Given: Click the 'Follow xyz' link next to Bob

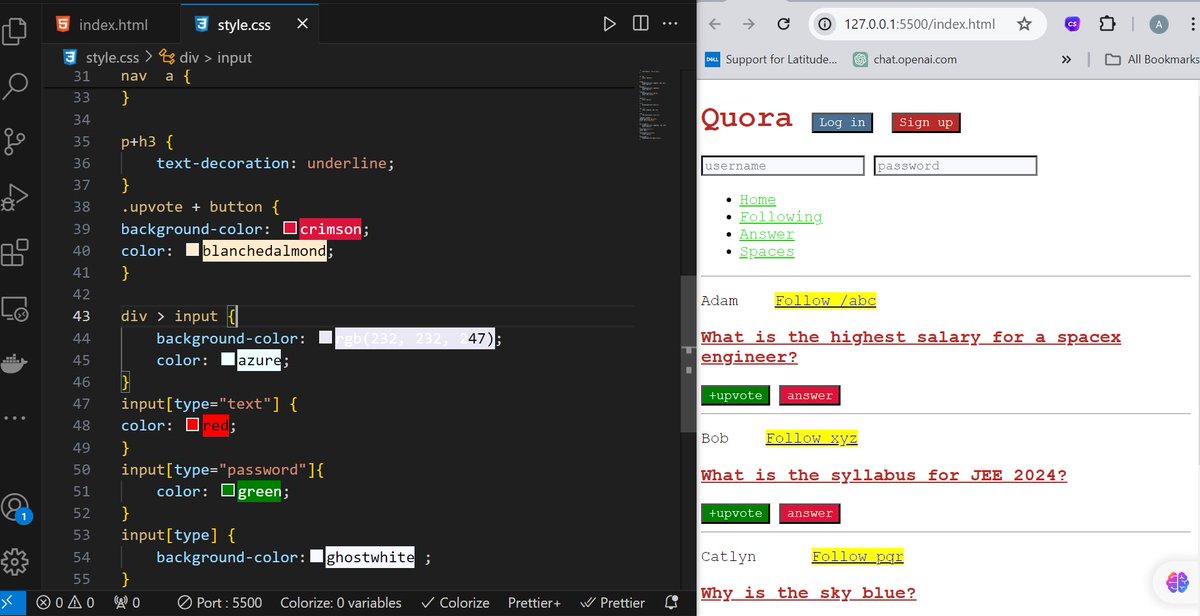Looking at the screenshot, I should click(811, 439).
